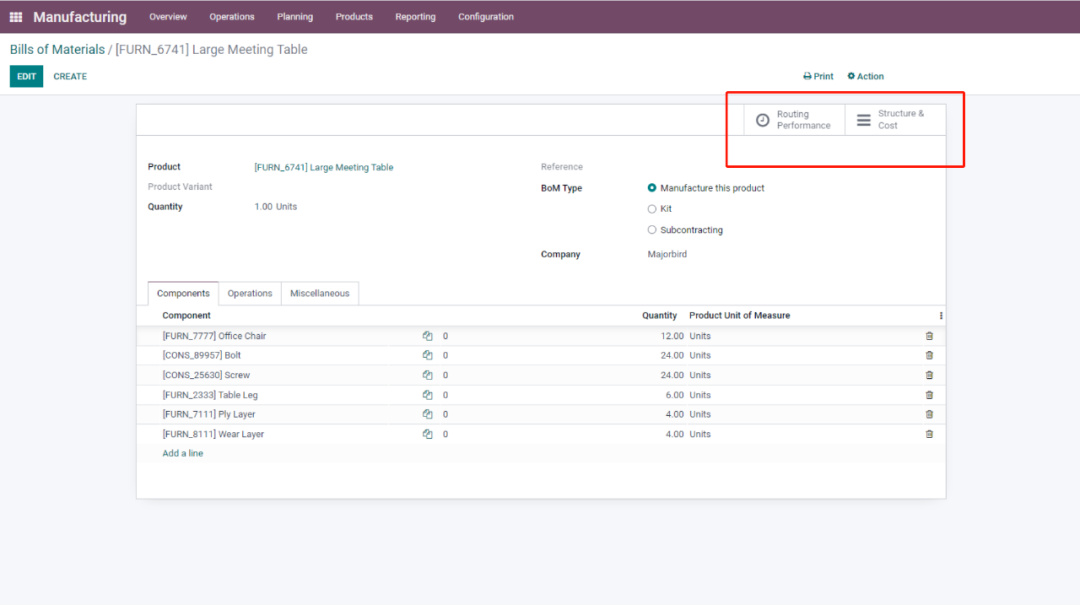Viewport: 1080px width, 605px height.
Task: Click the Routing Performance clock icon
Action: (763, 120)
